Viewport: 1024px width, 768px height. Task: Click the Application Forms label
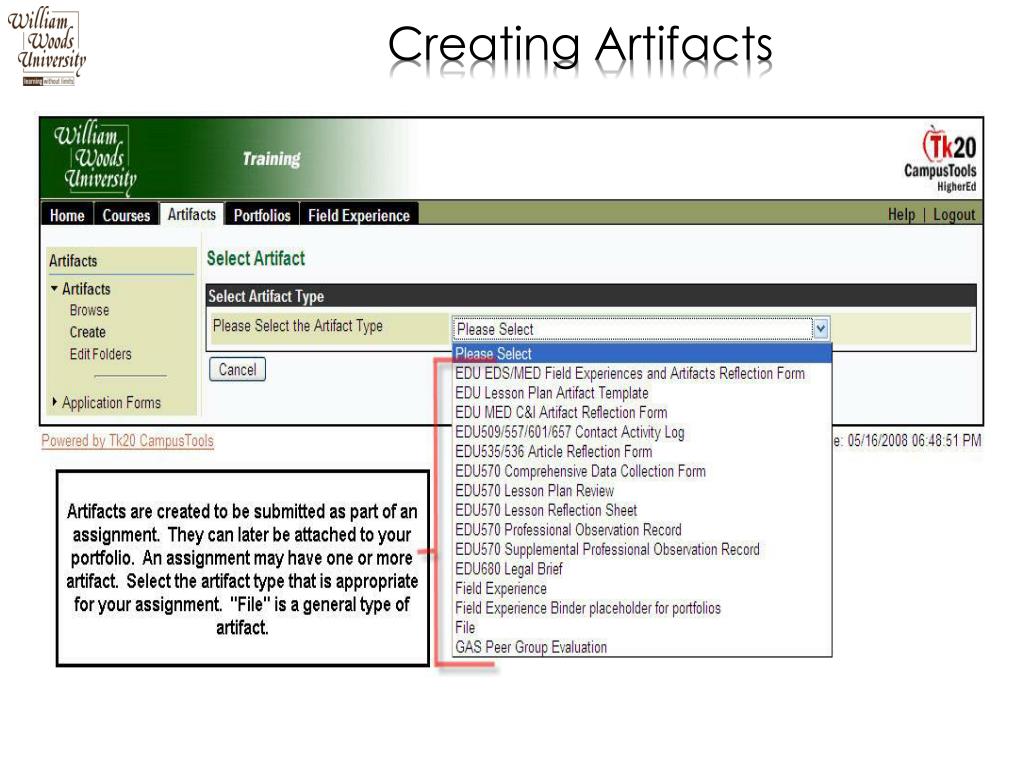[x=112, y=402]
